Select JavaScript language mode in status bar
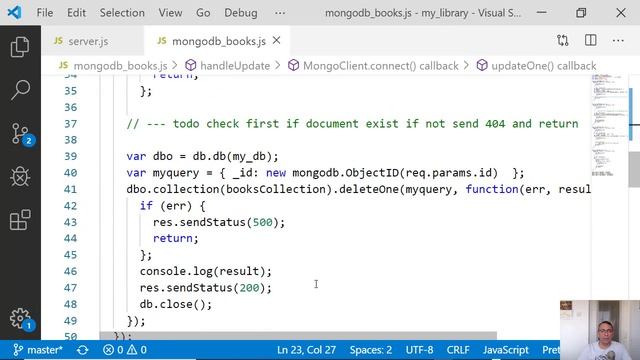This screenshot has width=640, height=360. 506,350
